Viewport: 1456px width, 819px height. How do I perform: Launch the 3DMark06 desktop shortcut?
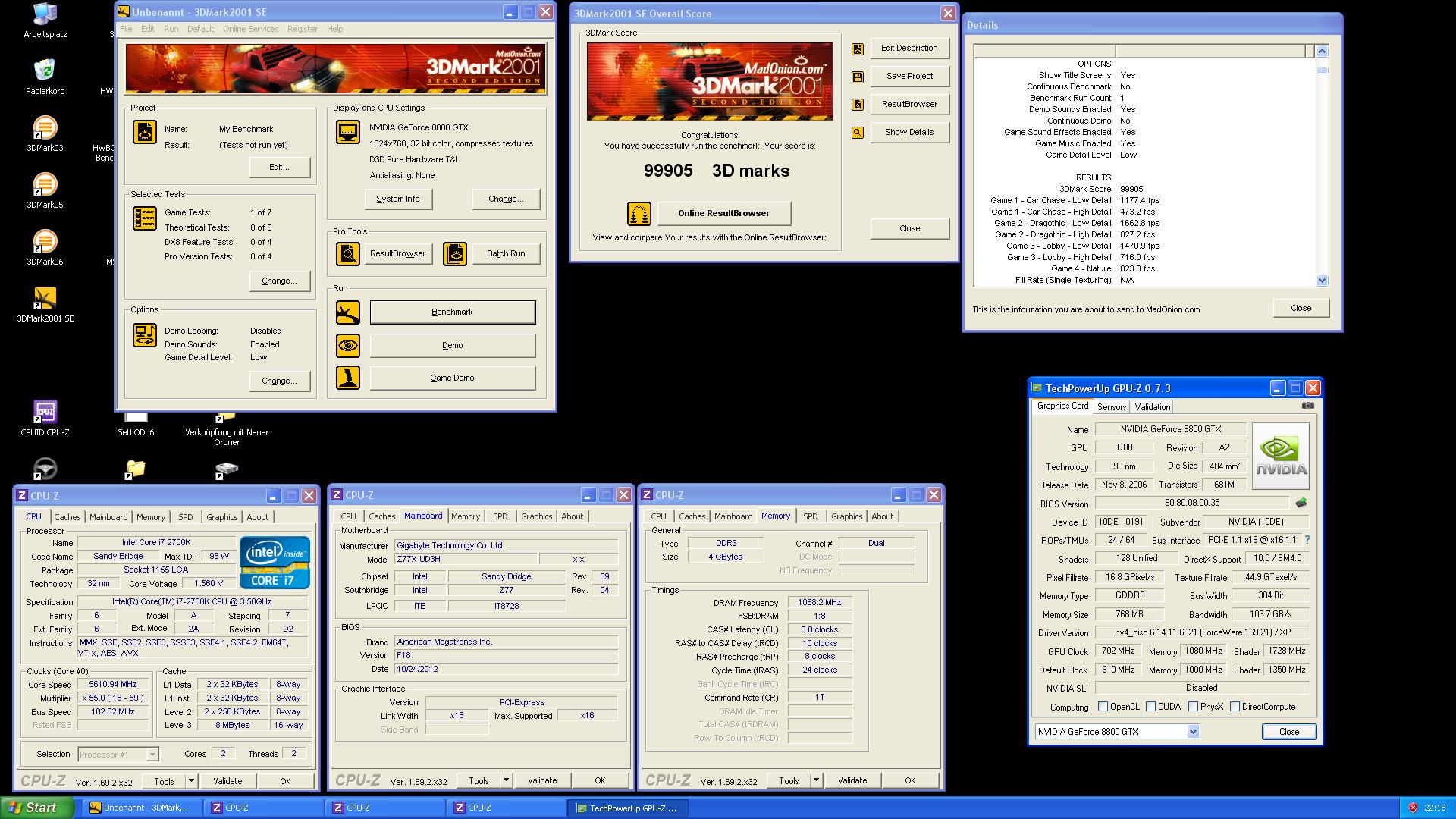[x=45, y=248]
